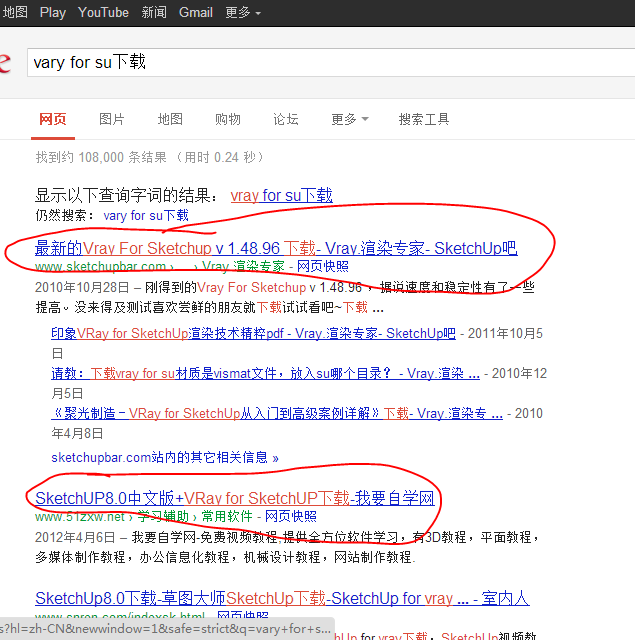The height and width of the screenshot is (640, 635).
Task: Open 网页快照 for the 51zxw.net result
Action: [x=291, y=516]
